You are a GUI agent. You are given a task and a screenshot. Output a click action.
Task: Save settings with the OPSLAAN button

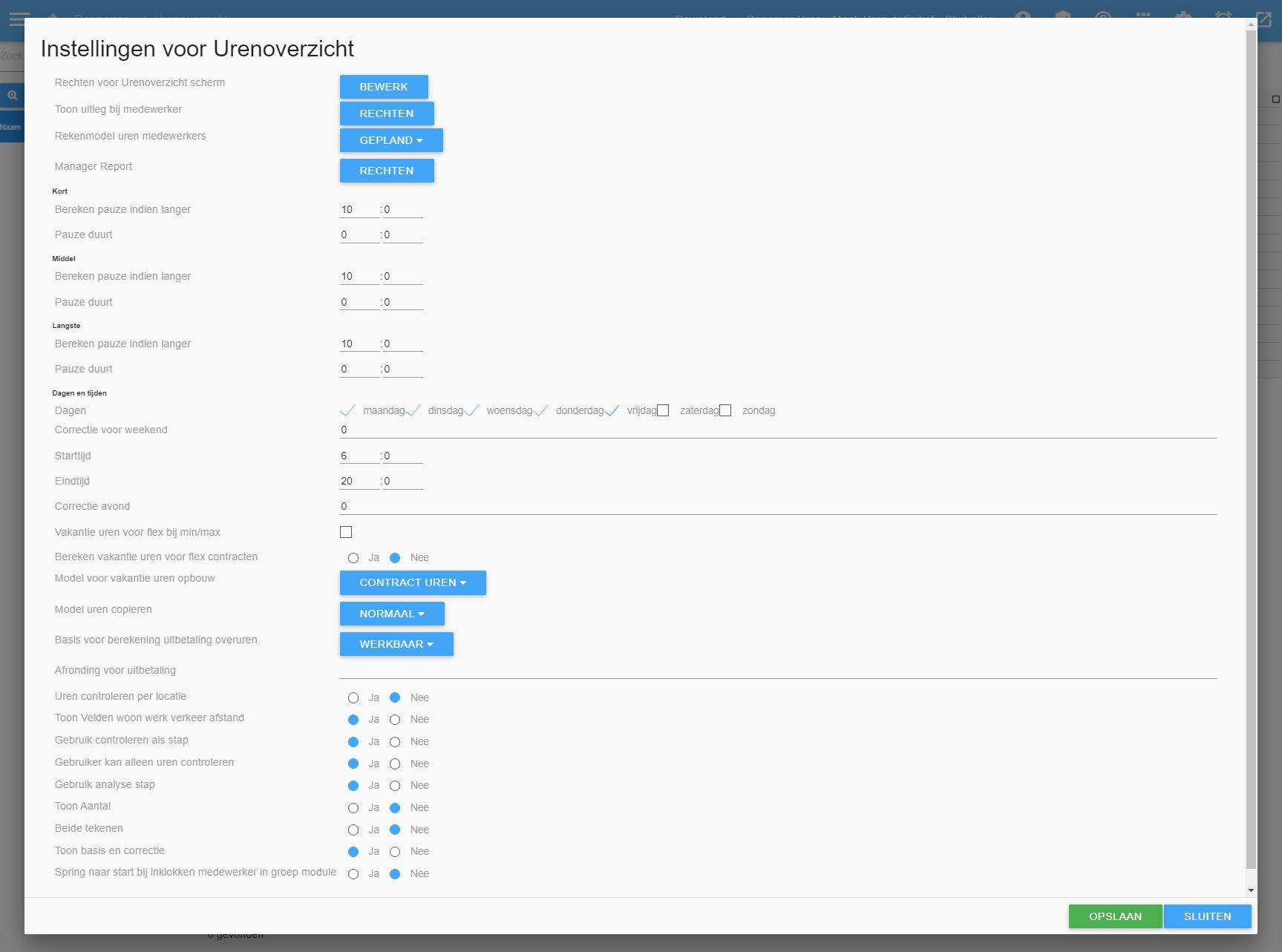(x=1115, y=916)
